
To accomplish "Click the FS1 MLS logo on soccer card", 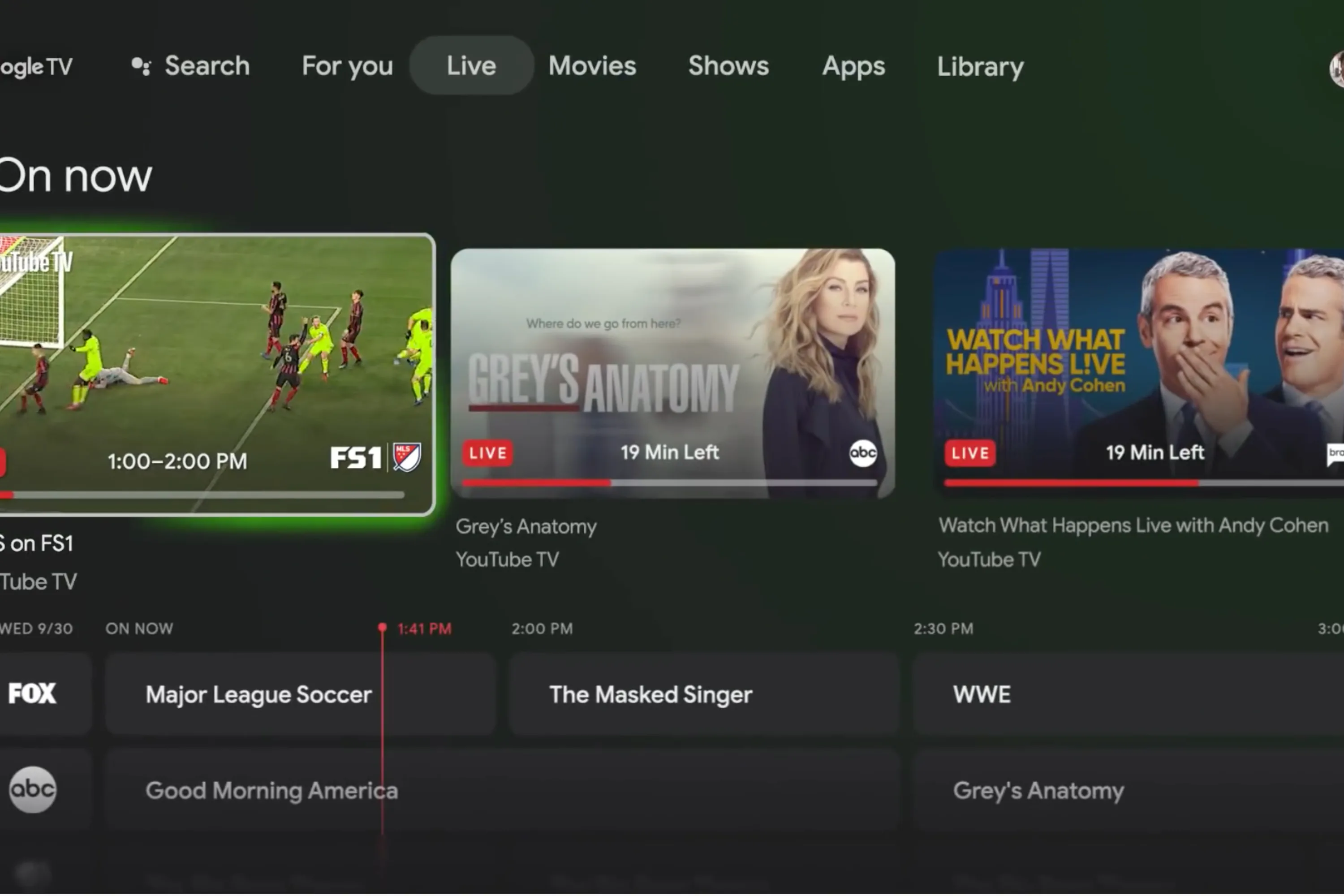I will tap(375, 457).
